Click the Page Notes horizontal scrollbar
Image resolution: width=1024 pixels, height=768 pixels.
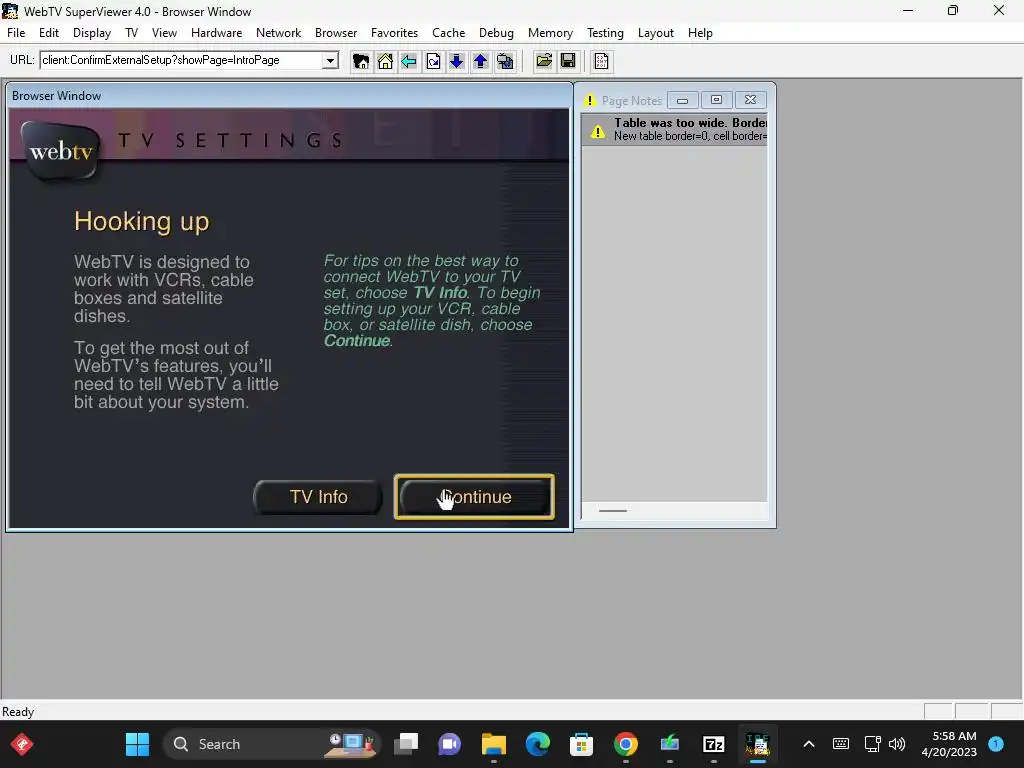[x=674, y=511]
